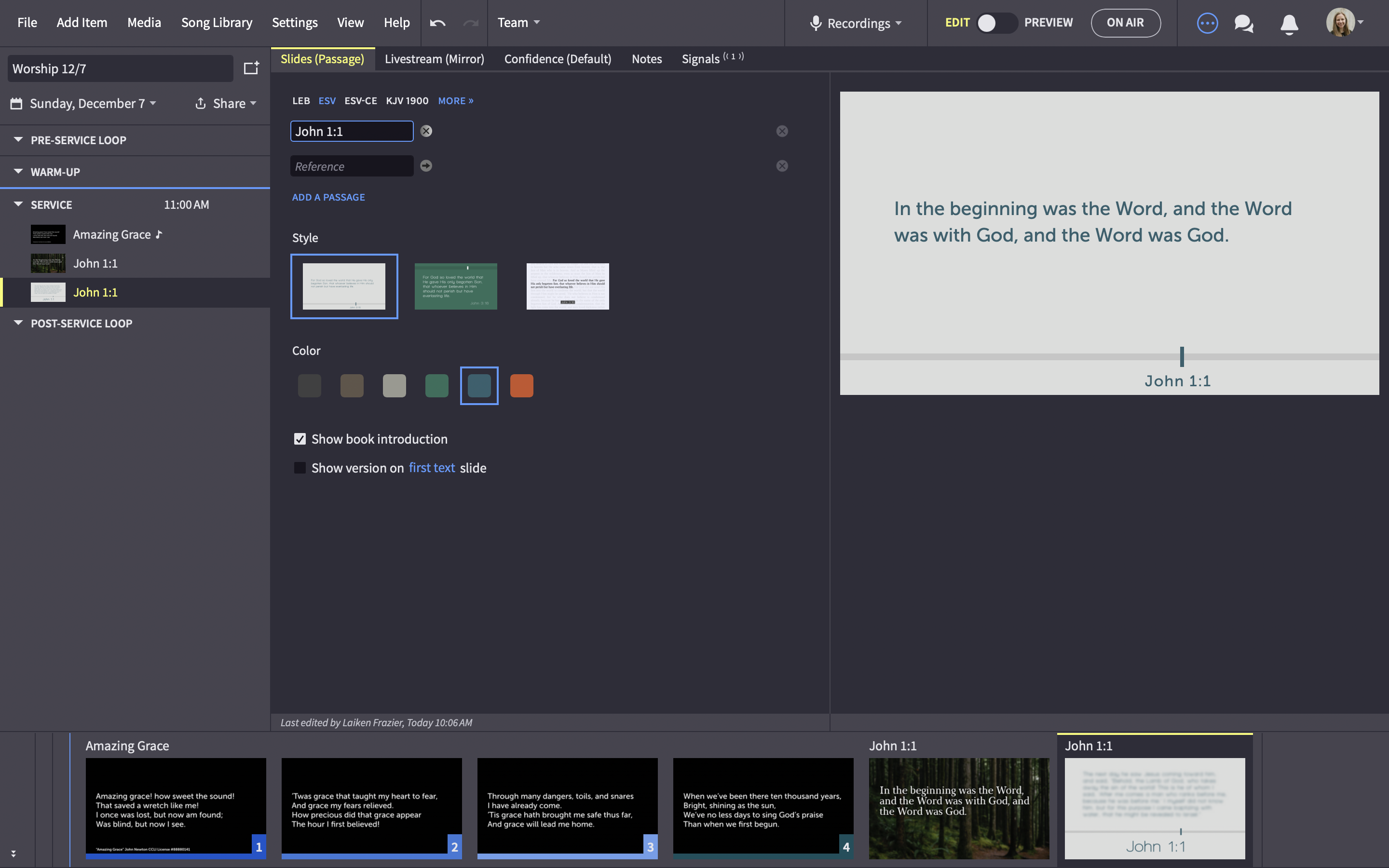
Task: Open the circled ellipsis menu icon
Action: pyautogui.click(x=1207, y=23)
